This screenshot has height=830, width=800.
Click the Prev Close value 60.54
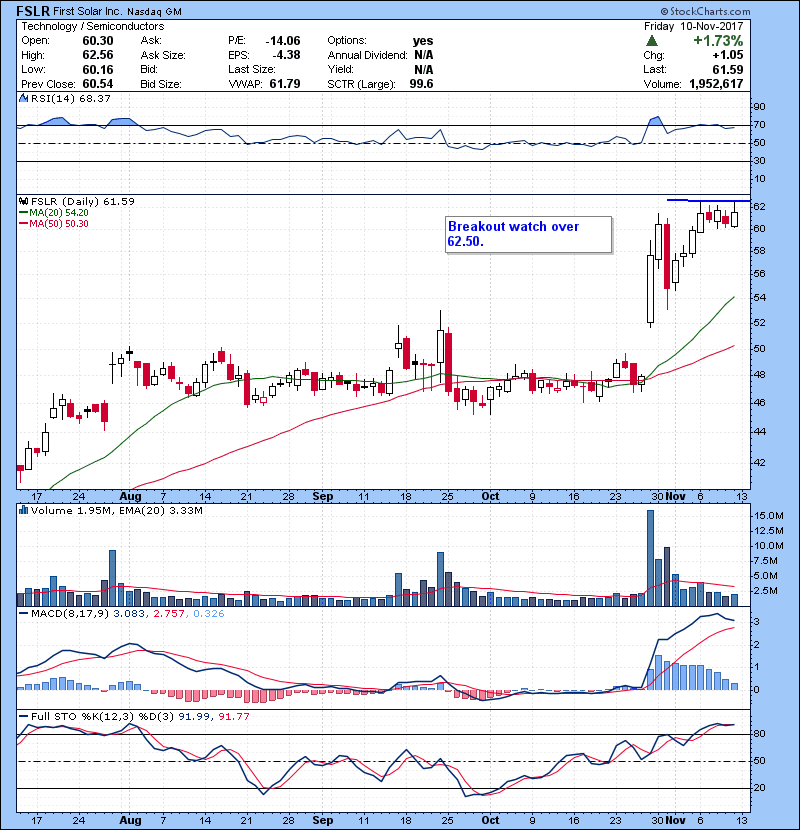(x=98, y=84)
